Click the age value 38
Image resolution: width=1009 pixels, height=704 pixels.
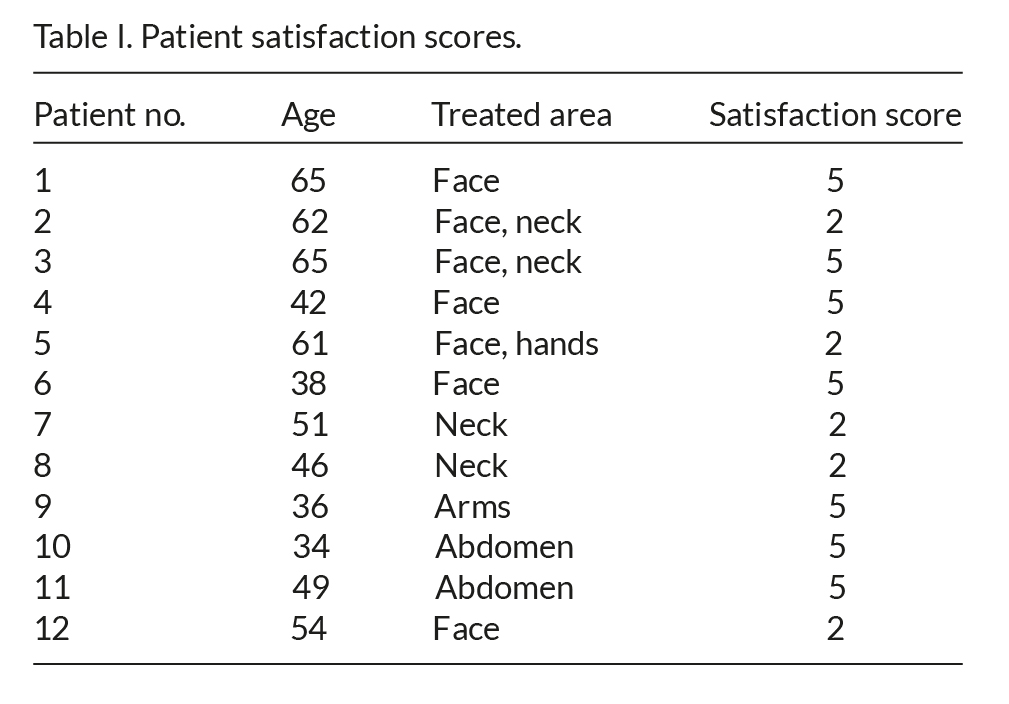[310, 384]
